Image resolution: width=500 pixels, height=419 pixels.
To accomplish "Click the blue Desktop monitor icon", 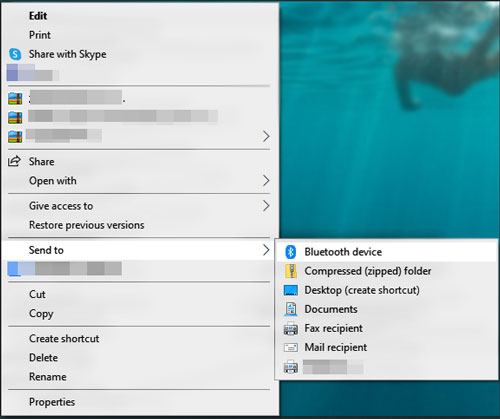I will tap(291, 290).
